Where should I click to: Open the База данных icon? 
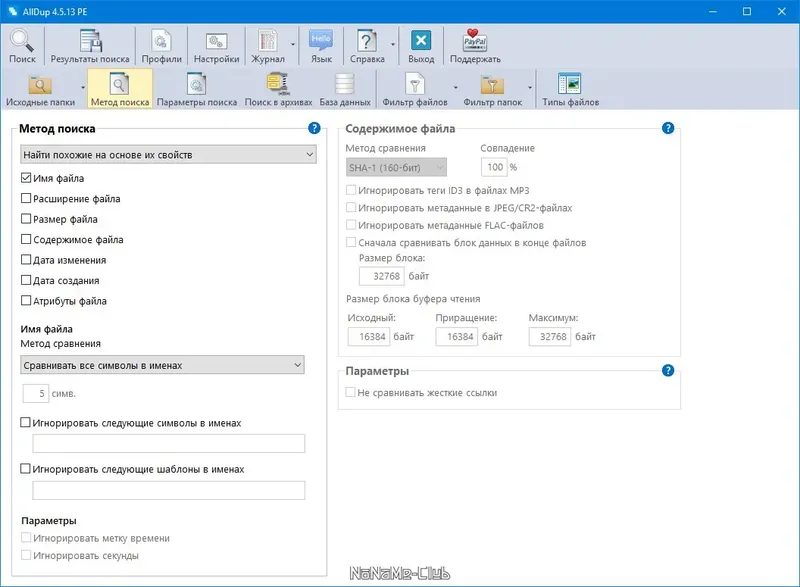pyautogui.click(x=344, y=84)
